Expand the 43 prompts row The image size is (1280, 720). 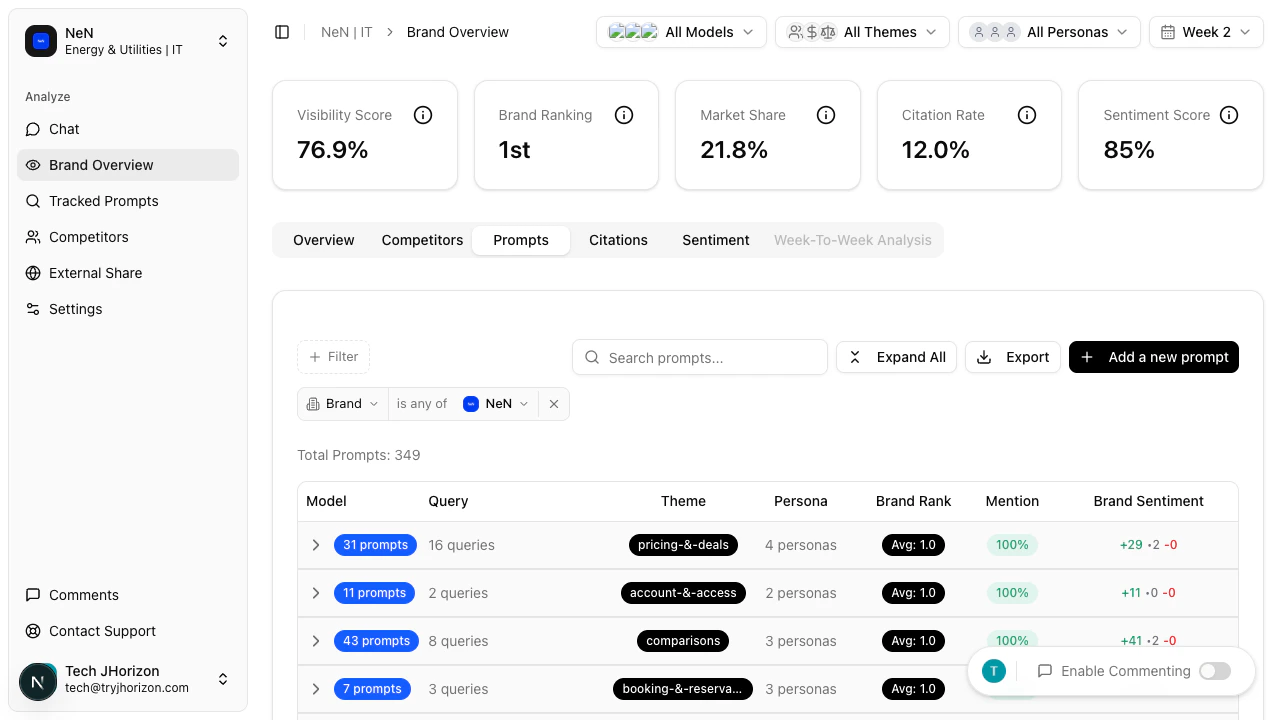click(316, 641)
